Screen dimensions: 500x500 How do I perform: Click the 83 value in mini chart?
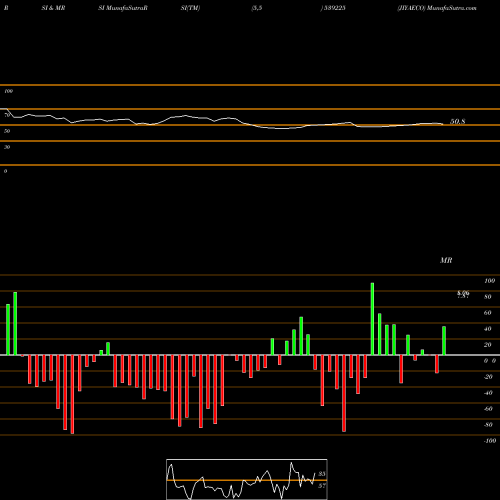click(x=322, y=474)
